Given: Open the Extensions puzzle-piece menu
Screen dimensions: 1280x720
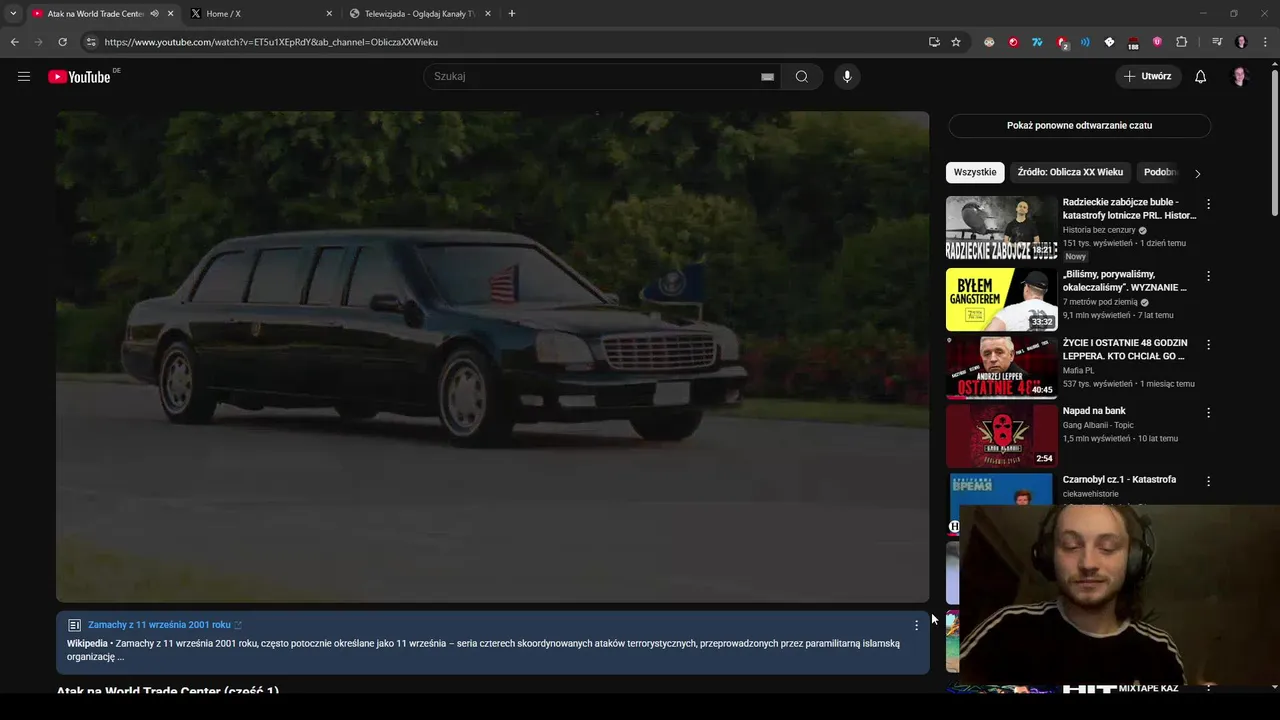Looking at the screenshot, I should (1181, 42).
